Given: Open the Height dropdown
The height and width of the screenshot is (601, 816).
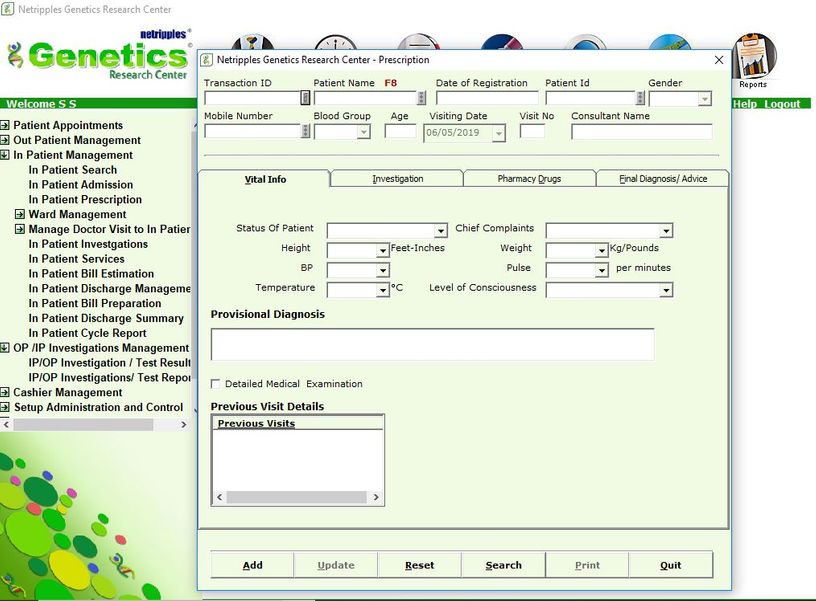Looking at the screenshot, I should 383,250.
